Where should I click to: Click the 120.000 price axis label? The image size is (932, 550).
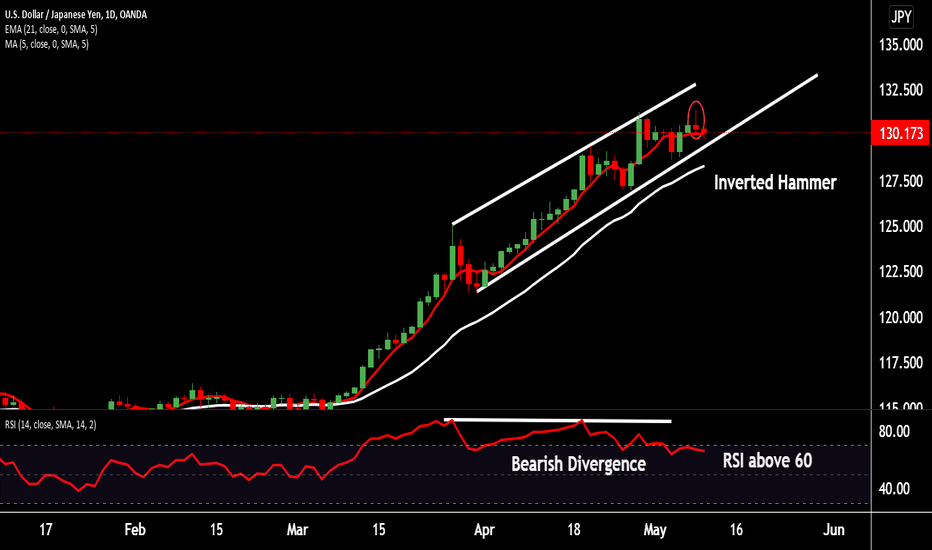[x=900, y=317]
